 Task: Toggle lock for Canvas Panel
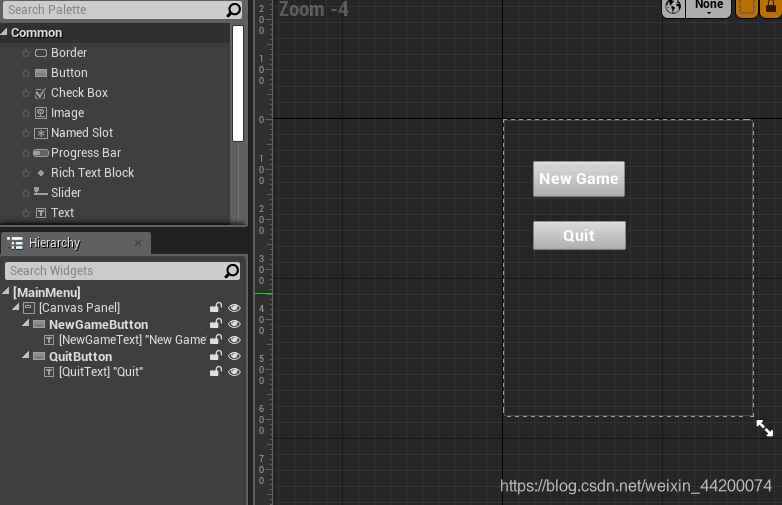(215, 308)
